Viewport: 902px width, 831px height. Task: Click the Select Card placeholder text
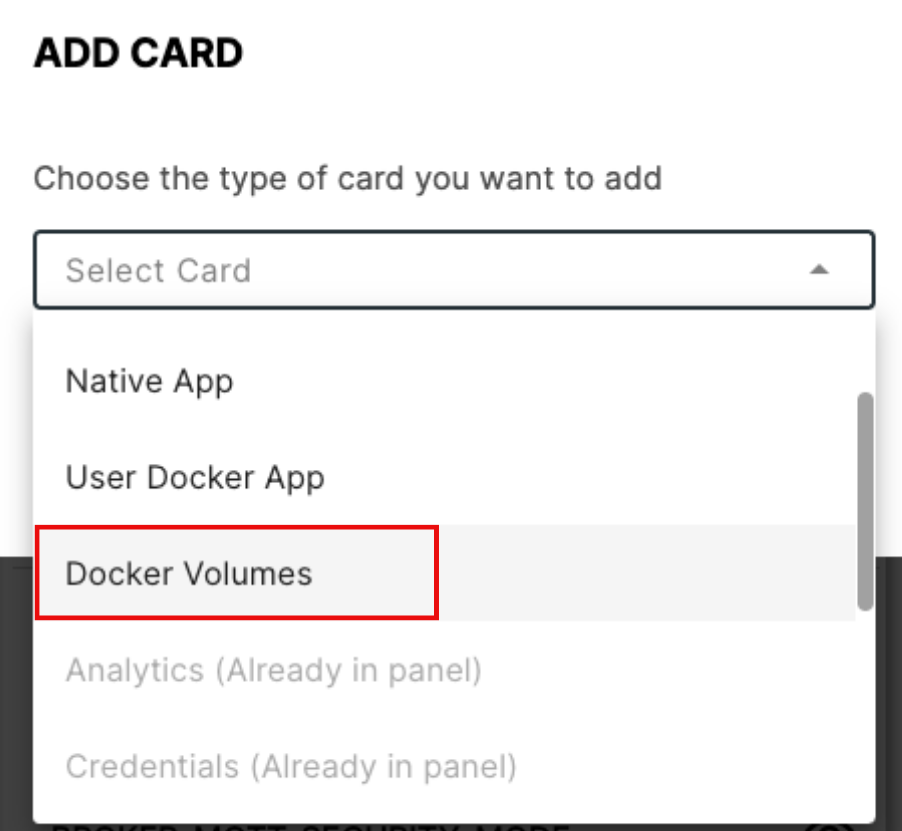158,270
